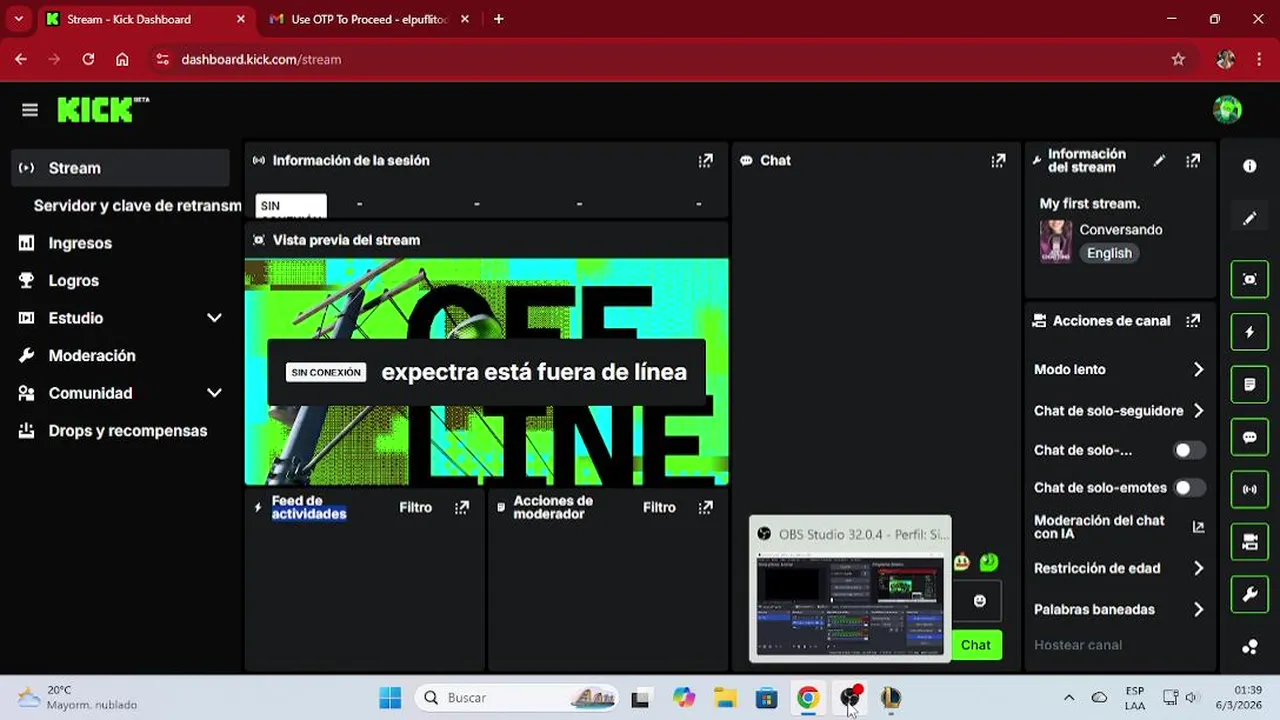Open the emoji picker in chat input
1280x720 pixels.
point(980,601)
